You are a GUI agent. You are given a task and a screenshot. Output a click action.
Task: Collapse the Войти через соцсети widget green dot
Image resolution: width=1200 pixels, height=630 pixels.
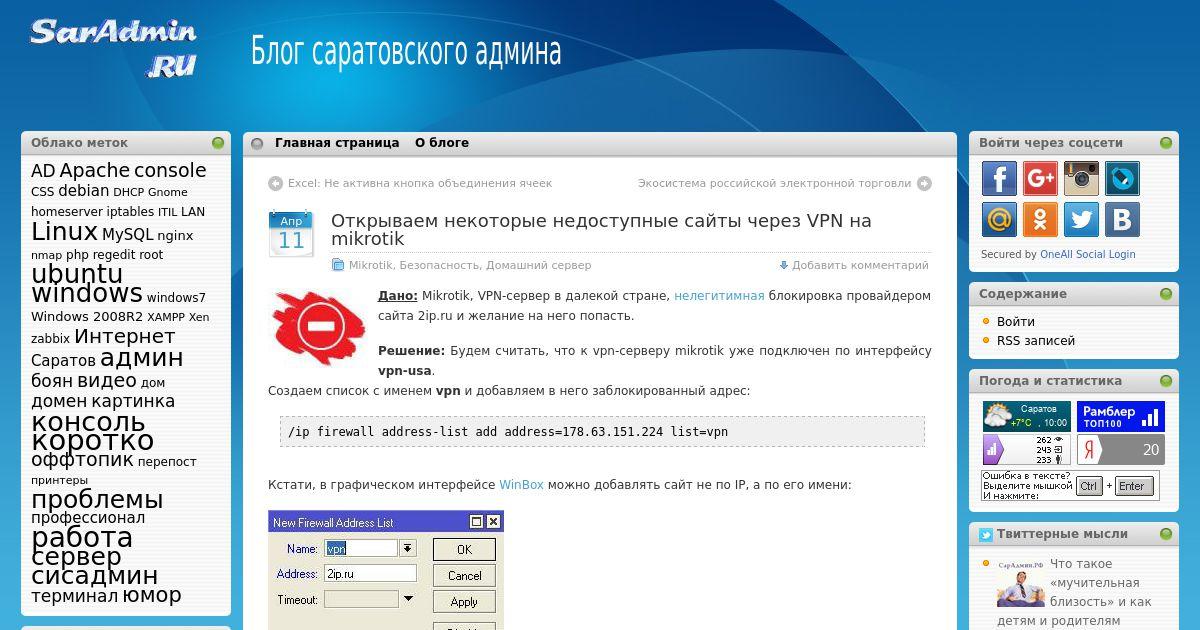[1166, 143]
